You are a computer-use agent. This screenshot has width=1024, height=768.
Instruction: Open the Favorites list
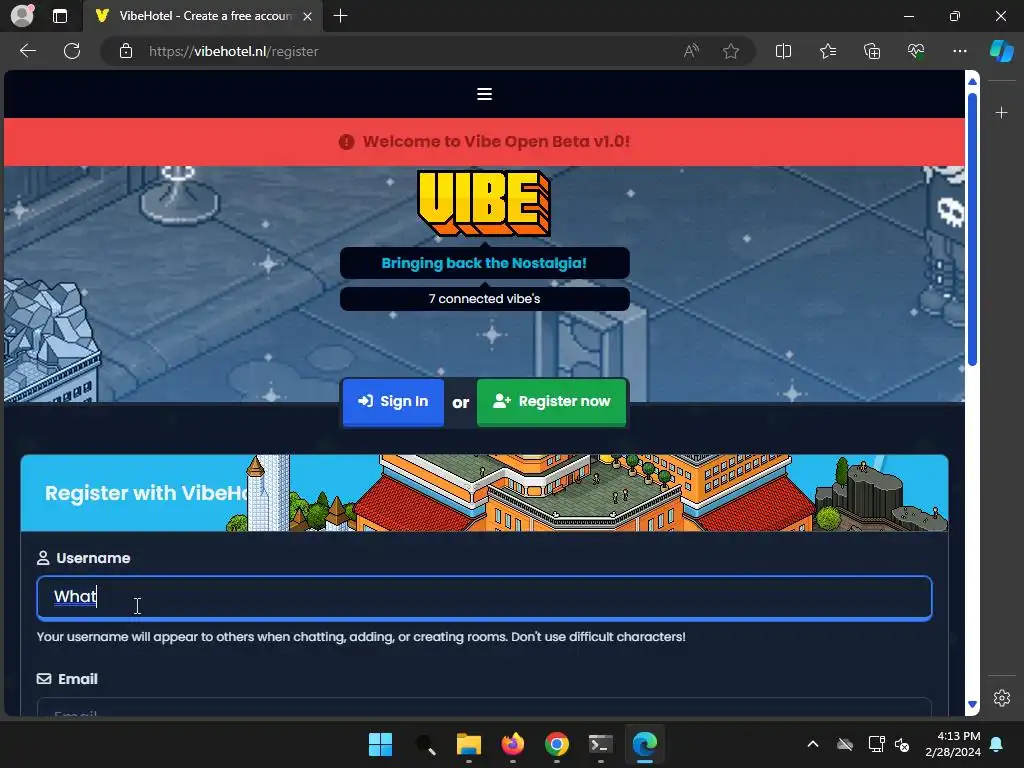click(x=827, y=51)
